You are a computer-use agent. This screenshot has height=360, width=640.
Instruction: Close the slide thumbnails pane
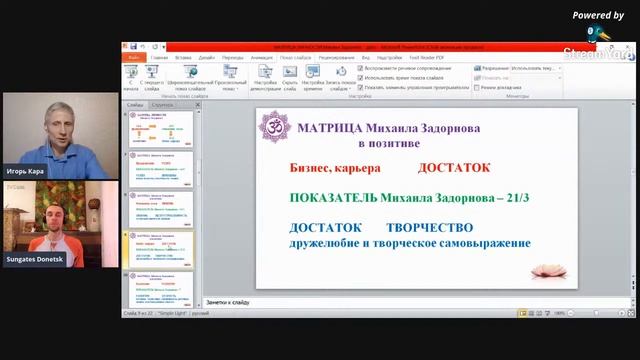(x=198, y=105)
